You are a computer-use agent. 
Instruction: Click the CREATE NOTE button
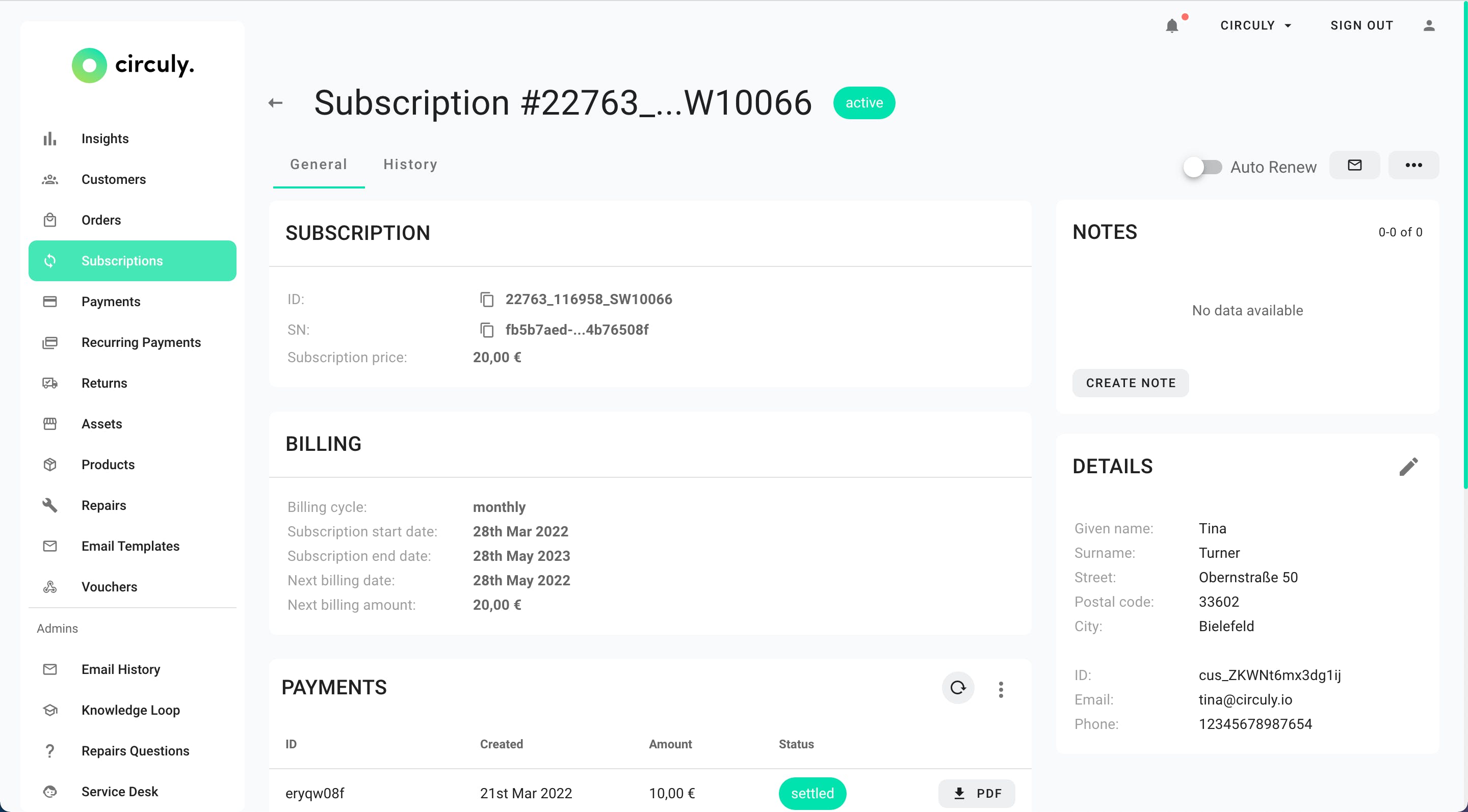[x=1131, y=383]
